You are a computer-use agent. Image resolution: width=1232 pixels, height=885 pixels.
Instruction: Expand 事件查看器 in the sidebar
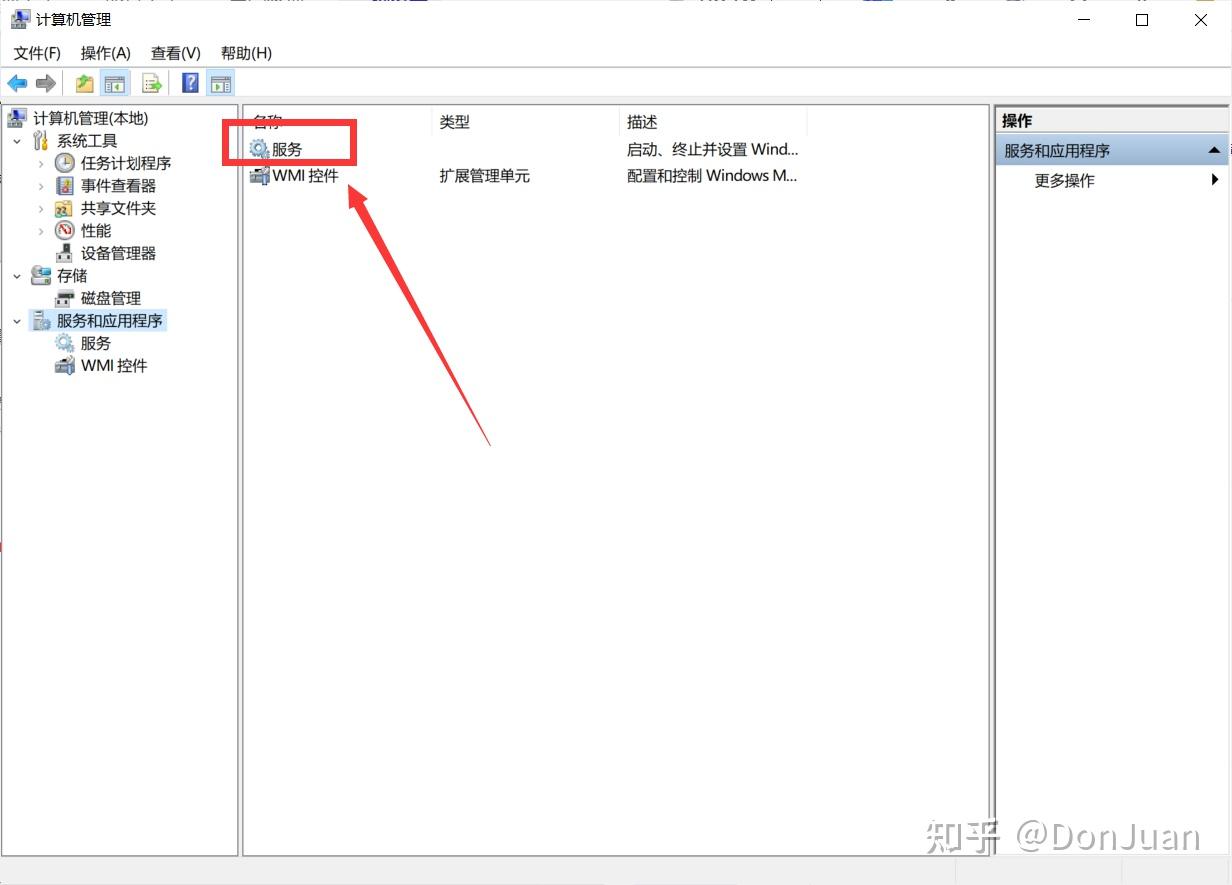click(41, 185)
